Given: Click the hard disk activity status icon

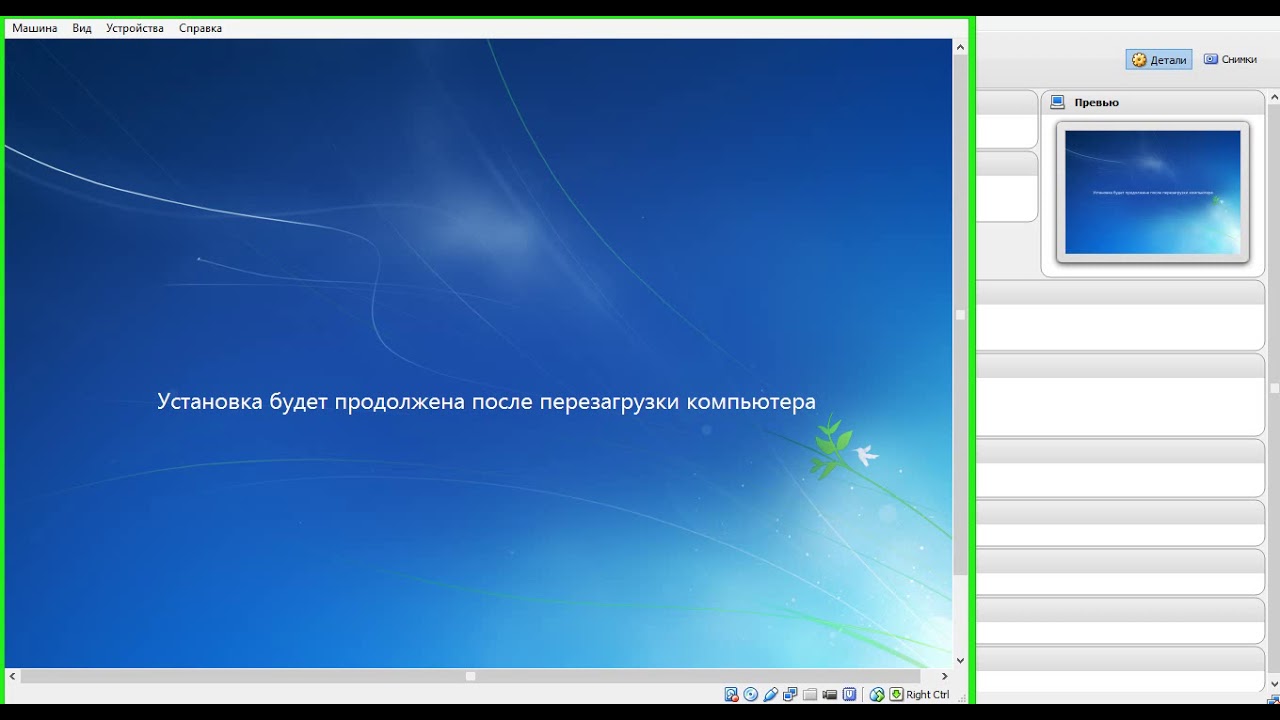Looking at the screenshot, I should [x=731, y=694].
